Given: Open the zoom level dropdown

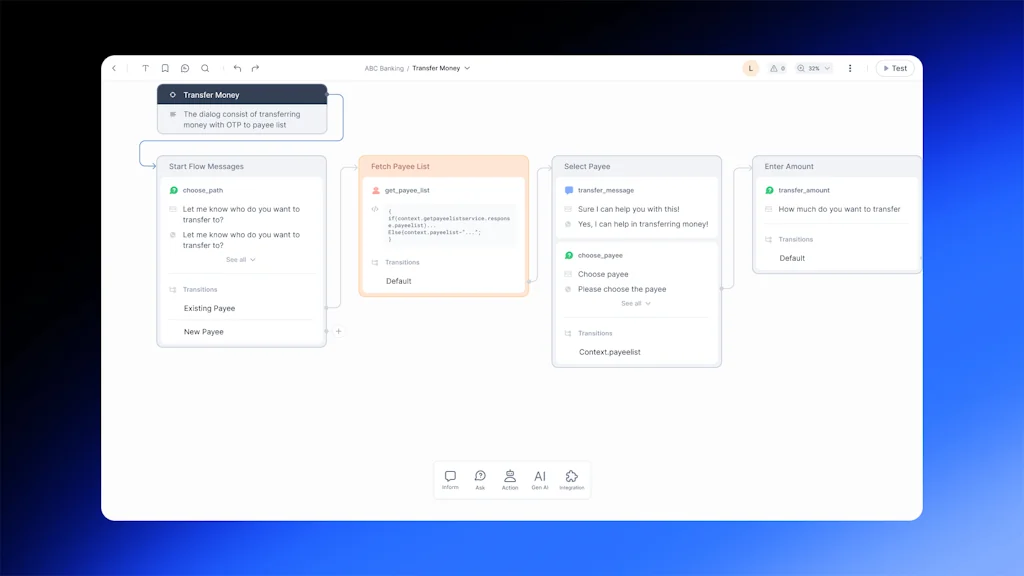Looking at the screenshot, I should click(x=827, y=68).
